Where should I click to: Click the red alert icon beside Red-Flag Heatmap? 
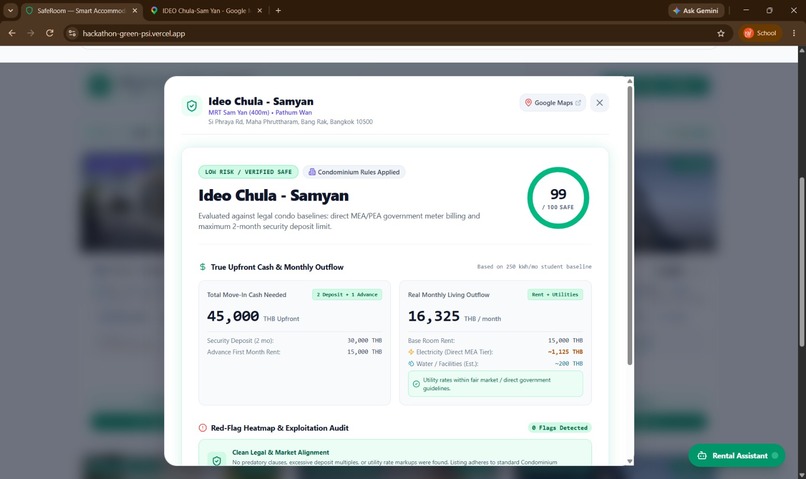203,428
